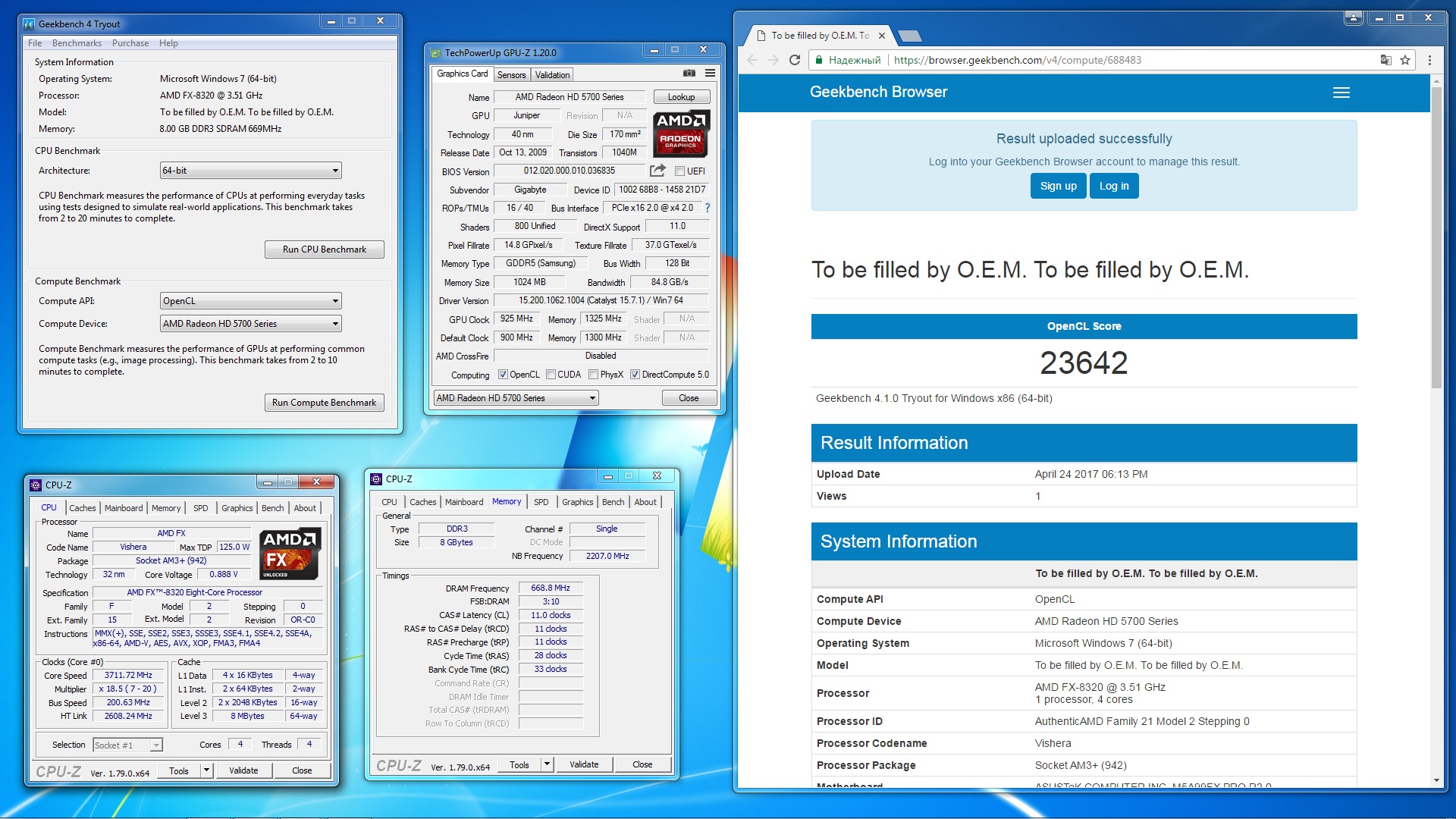1456x819 pixels.
Task: Click Run Compute Benchmark button
Action: coord(325,403)
